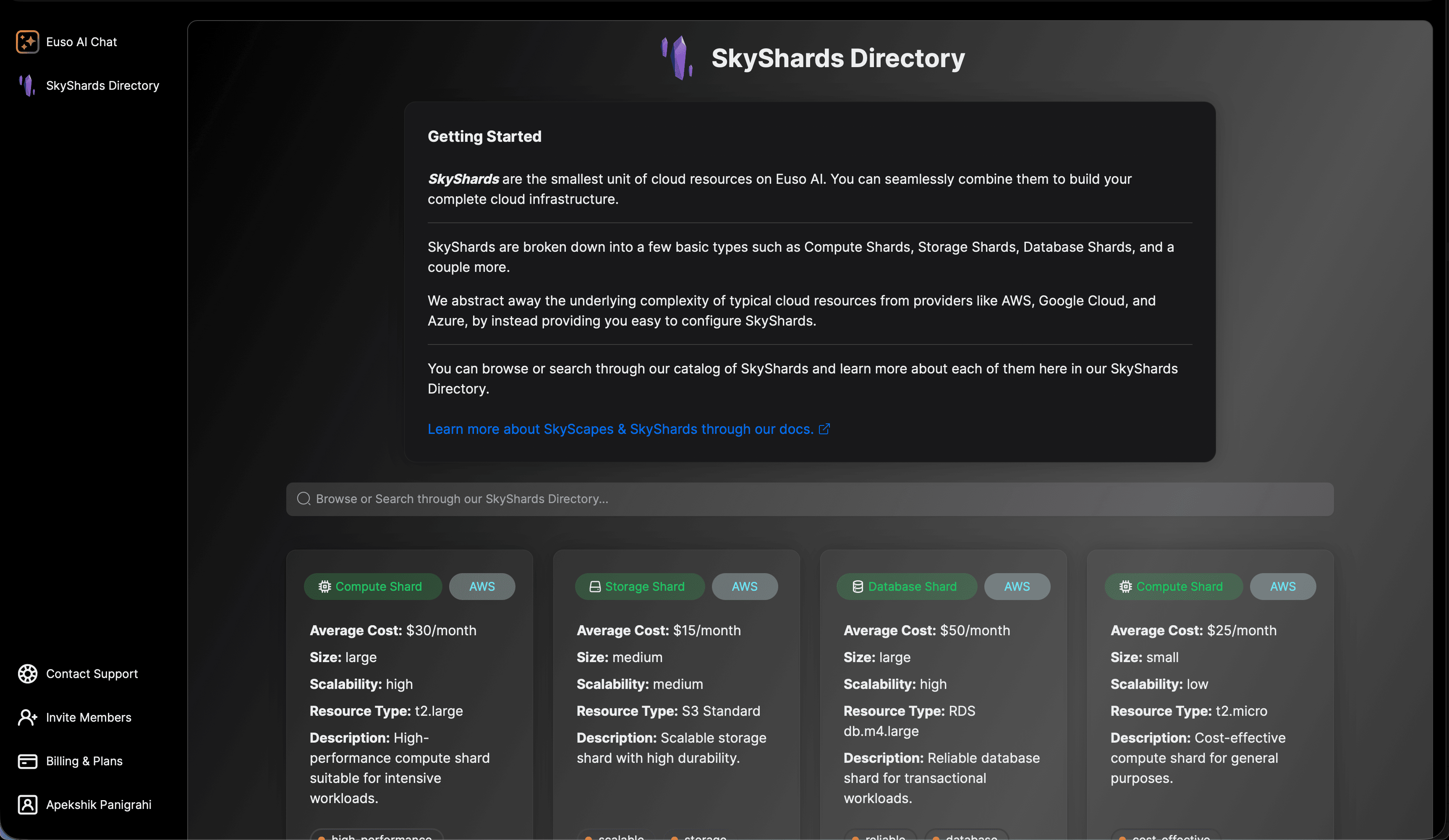
Task: Click the search magnifier icon
Action: 303,499
